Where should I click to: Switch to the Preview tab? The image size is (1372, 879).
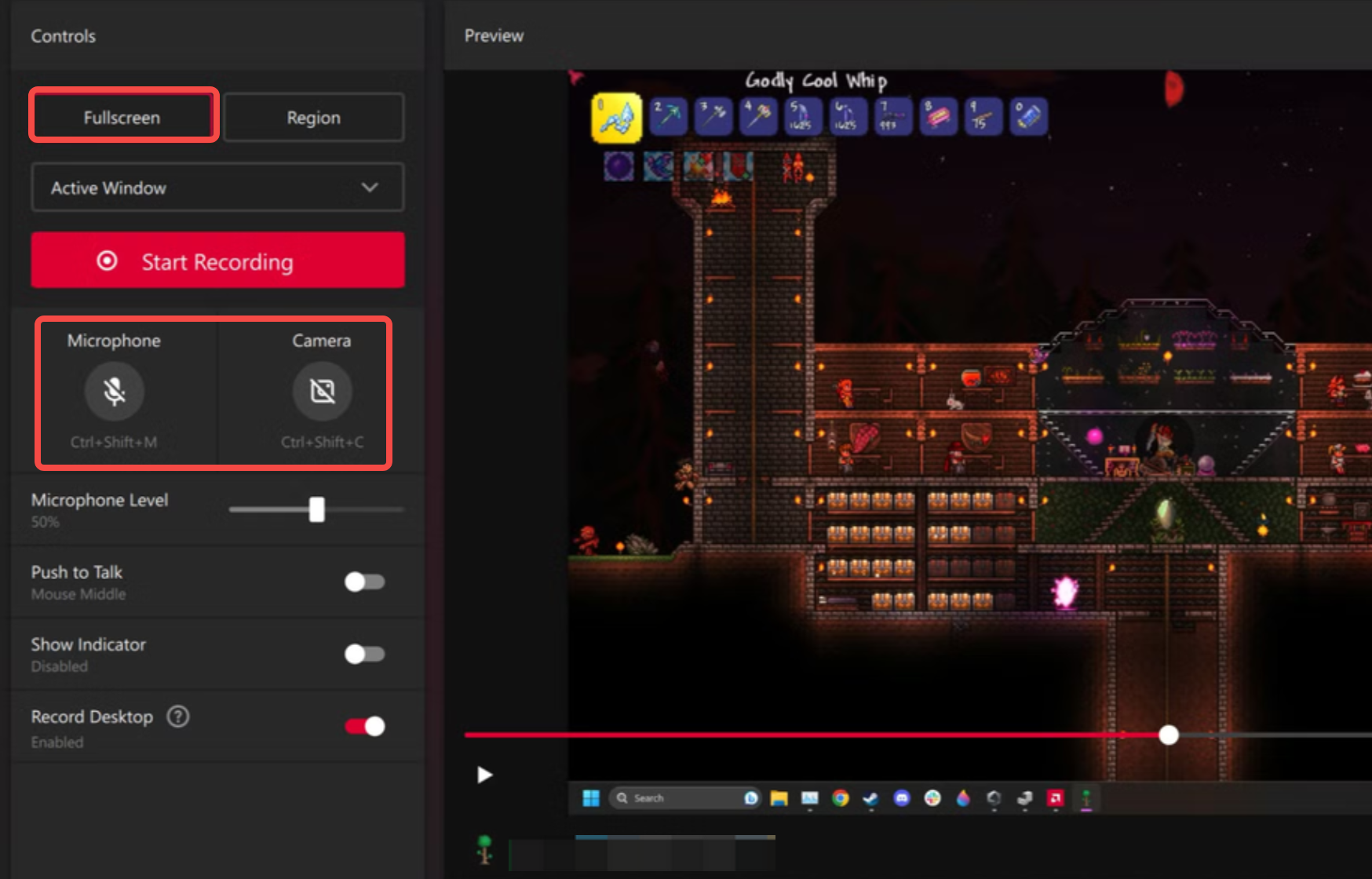coord(493,35)
